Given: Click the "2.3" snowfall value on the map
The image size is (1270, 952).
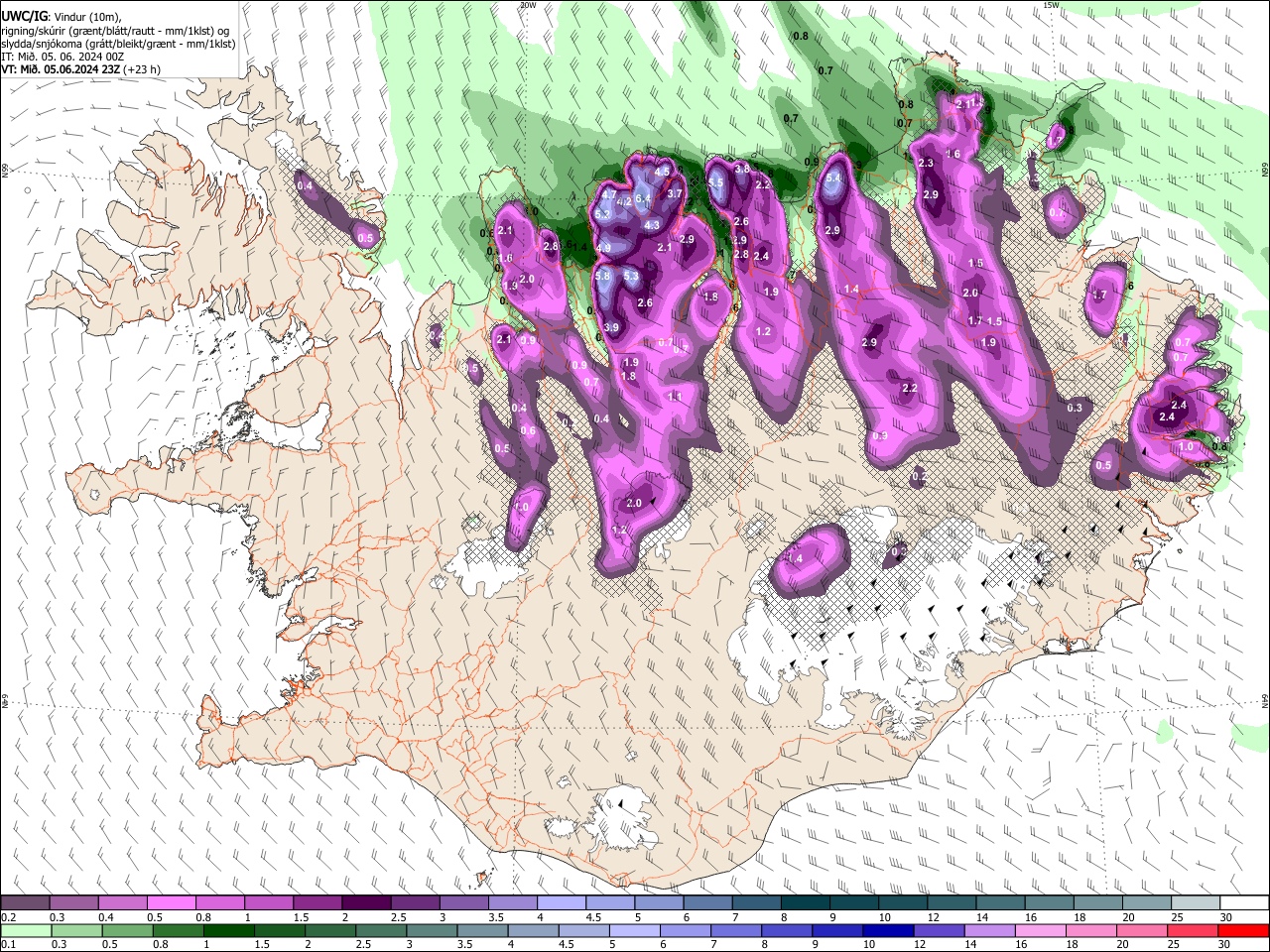Looking at the screenshot, I should click(927, 164).
